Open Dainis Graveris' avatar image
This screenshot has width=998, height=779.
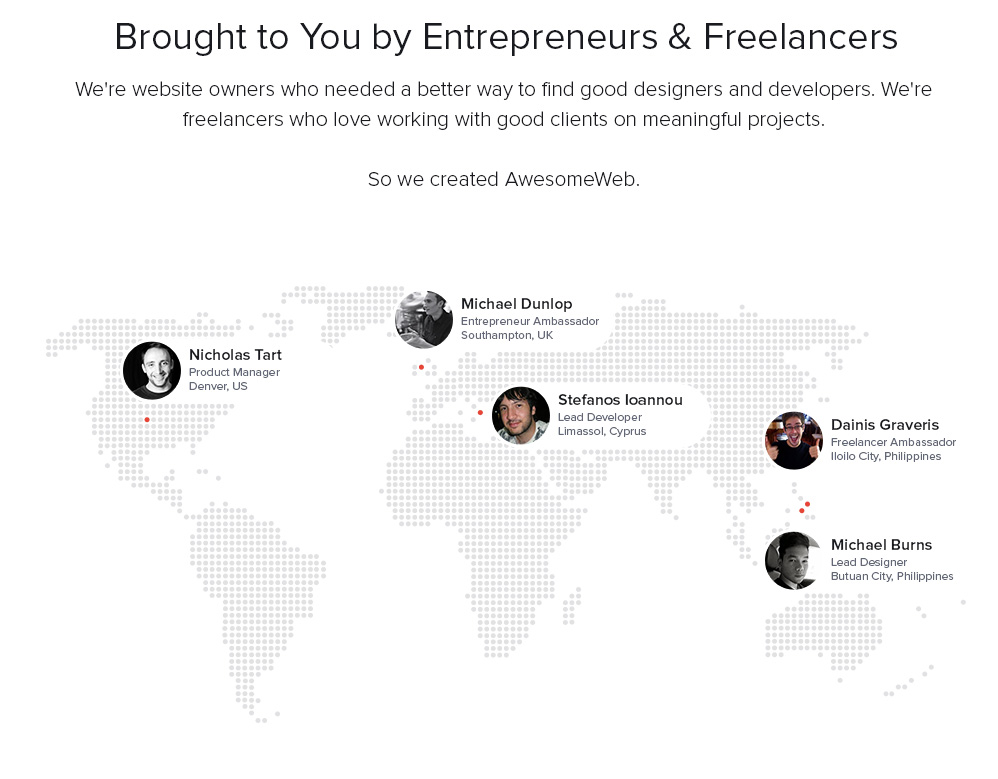click(794, 440)
